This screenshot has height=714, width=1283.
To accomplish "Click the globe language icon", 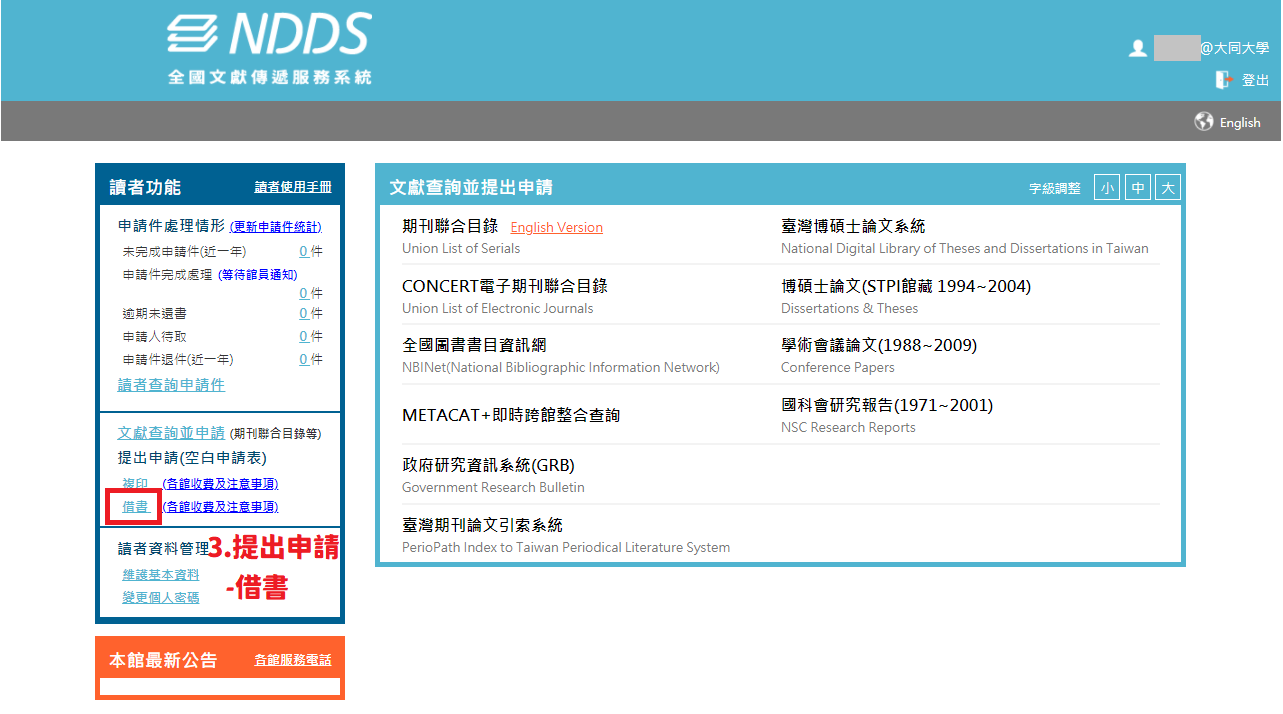I will 1204,122.
